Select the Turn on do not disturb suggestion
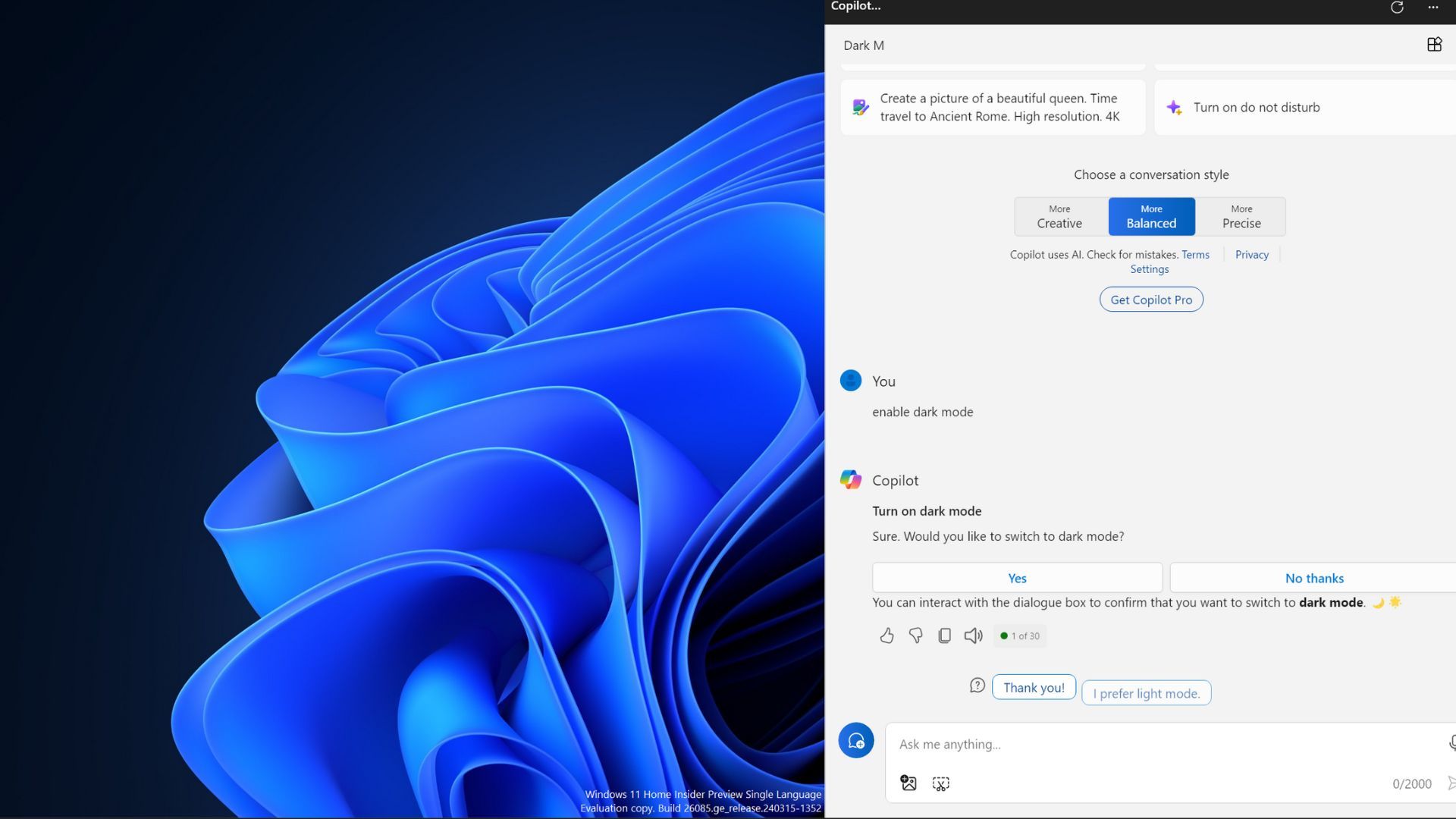Image resolution: width=1456 pixels, height=819 pixels. [1256, 108]
